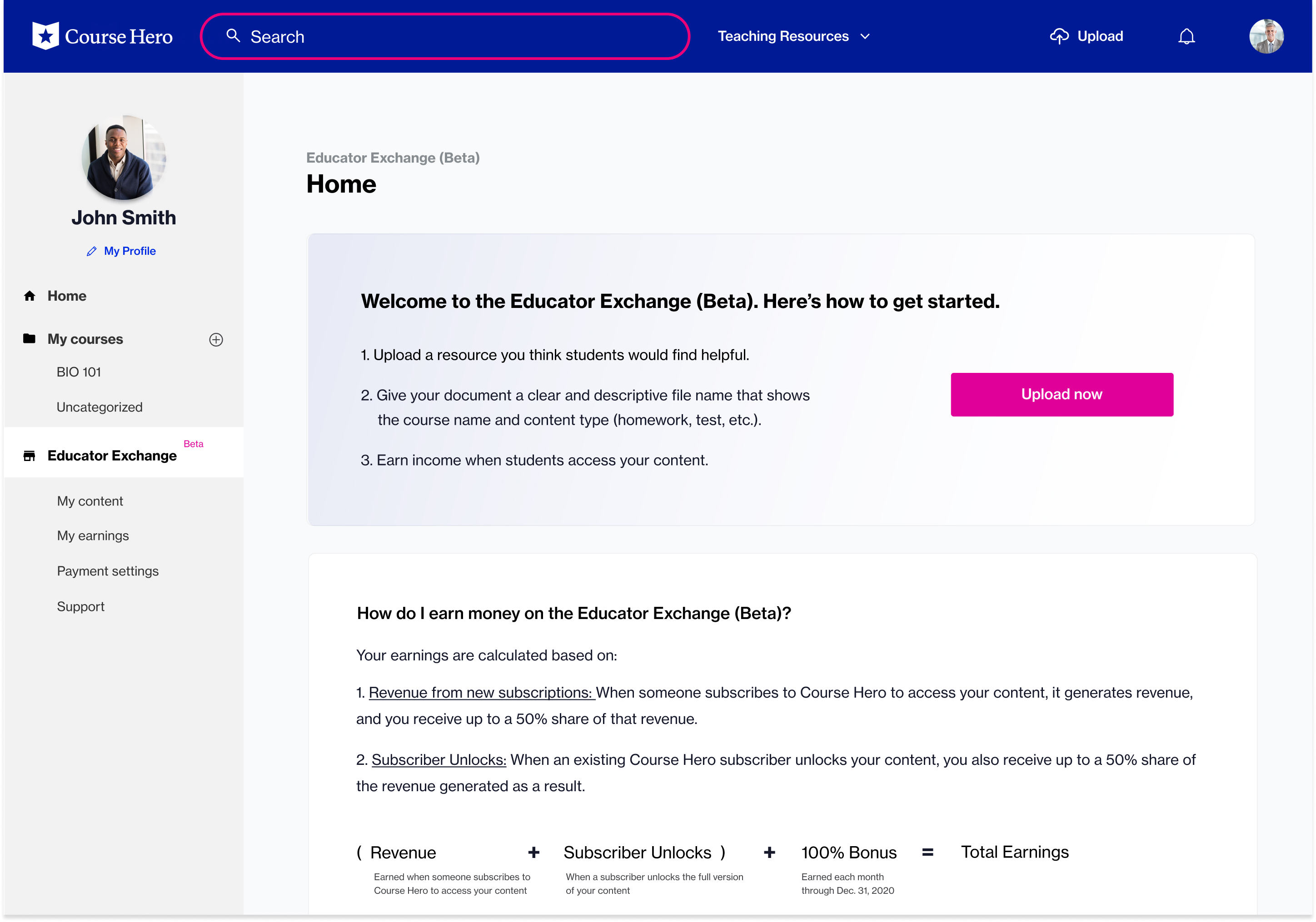Click the chevron next to Teaching Resources
Screen dimensions: 1316x922
pyautogui.click(x=866, y=37)
